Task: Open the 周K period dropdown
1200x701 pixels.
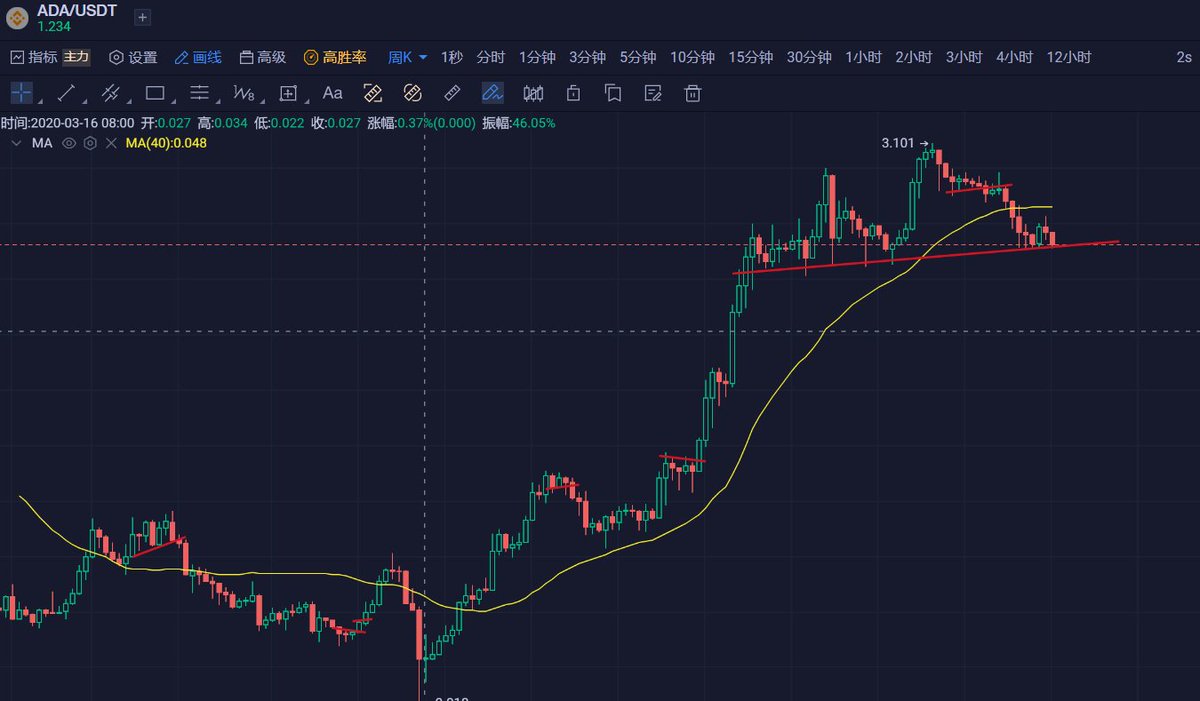Action: click(408, 57)
